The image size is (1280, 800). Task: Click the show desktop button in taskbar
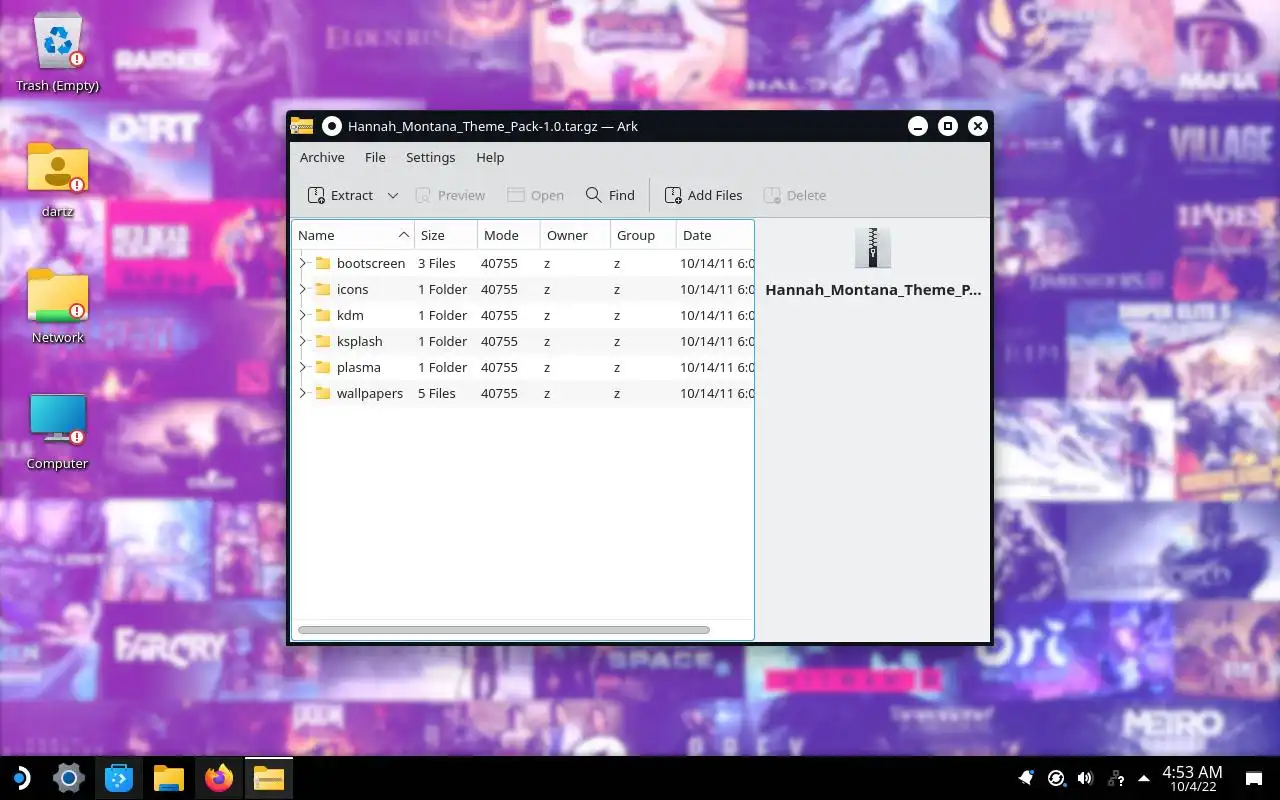1254,778
